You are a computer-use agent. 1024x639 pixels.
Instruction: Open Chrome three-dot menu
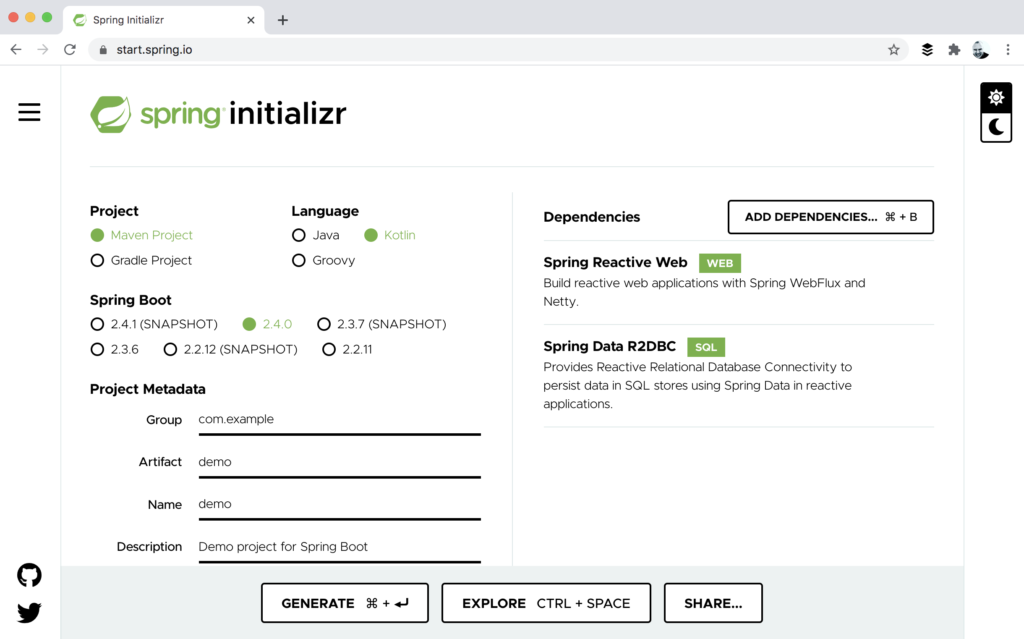pos(1008,50)
